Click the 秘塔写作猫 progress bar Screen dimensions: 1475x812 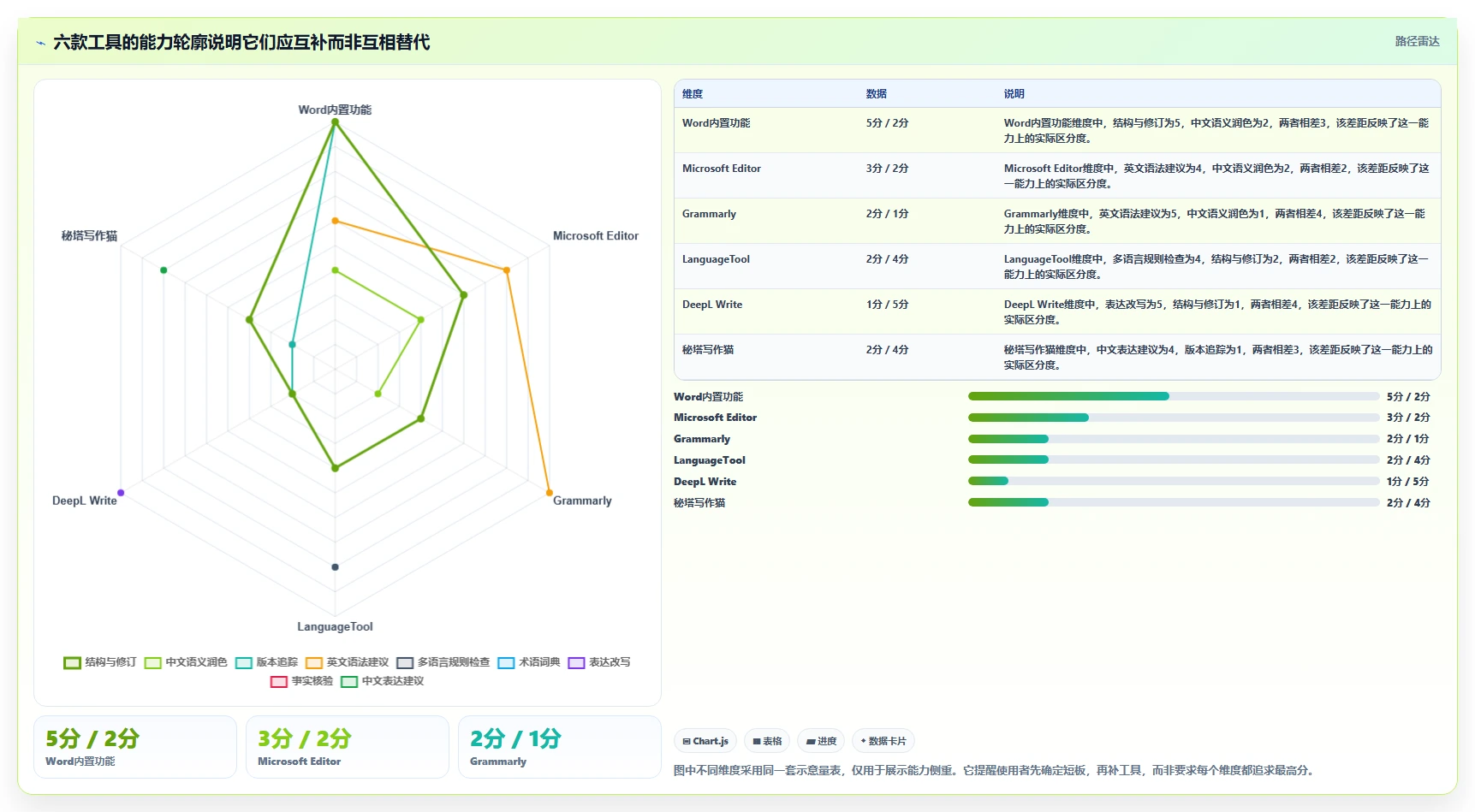[x=1174, y=502]
